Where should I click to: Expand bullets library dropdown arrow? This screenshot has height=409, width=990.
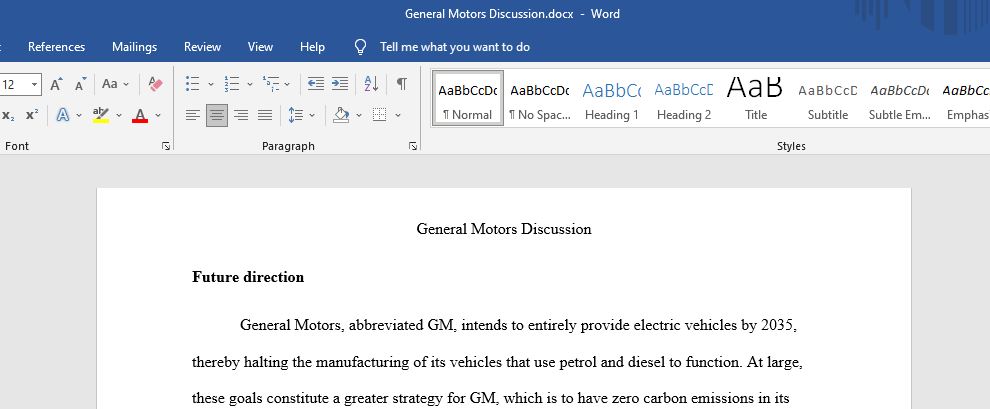coord(211,84)
